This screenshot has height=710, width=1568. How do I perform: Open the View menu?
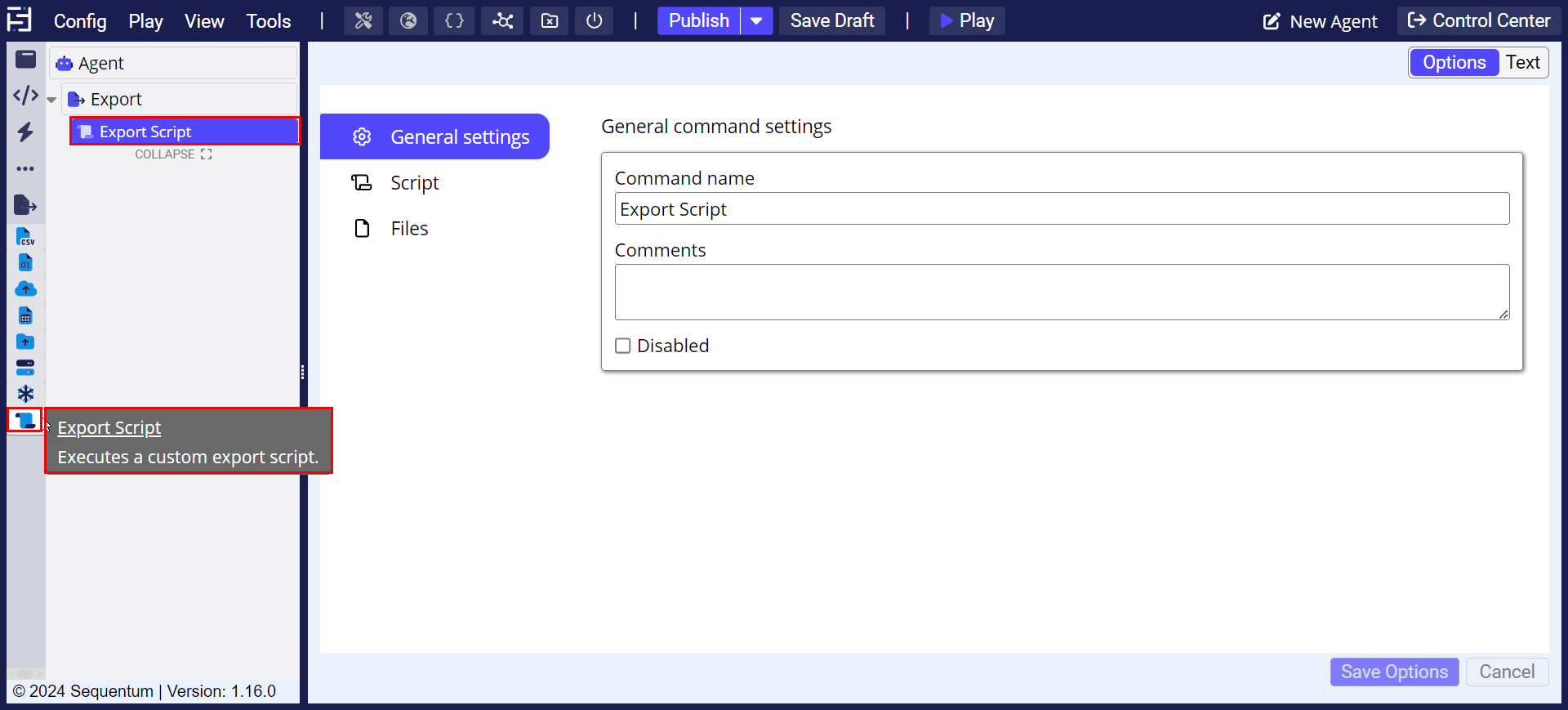click(x=204, y=21)
